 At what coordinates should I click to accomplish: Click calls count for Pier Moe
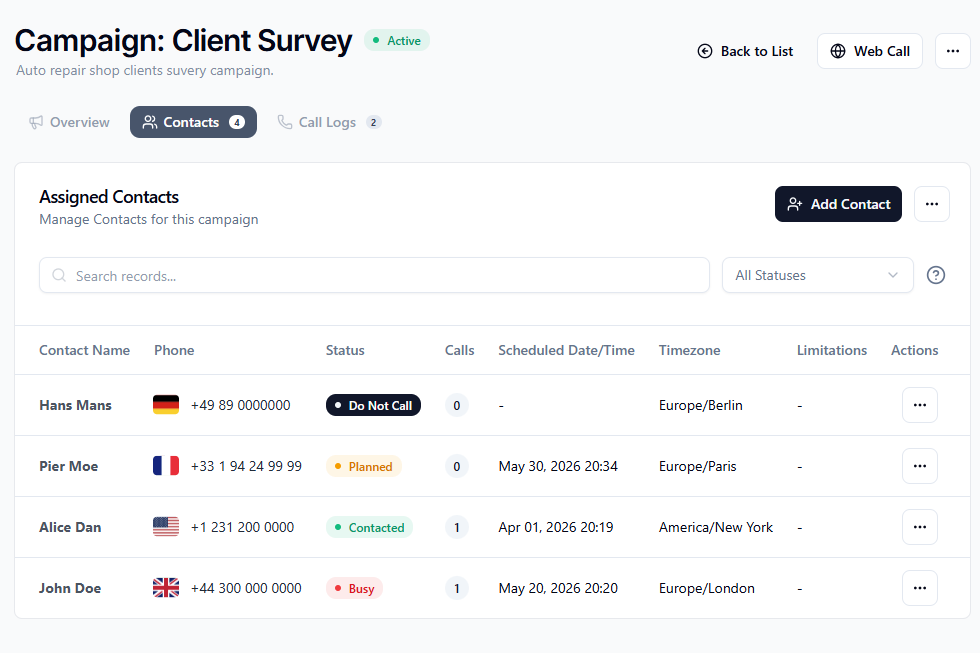457,466
